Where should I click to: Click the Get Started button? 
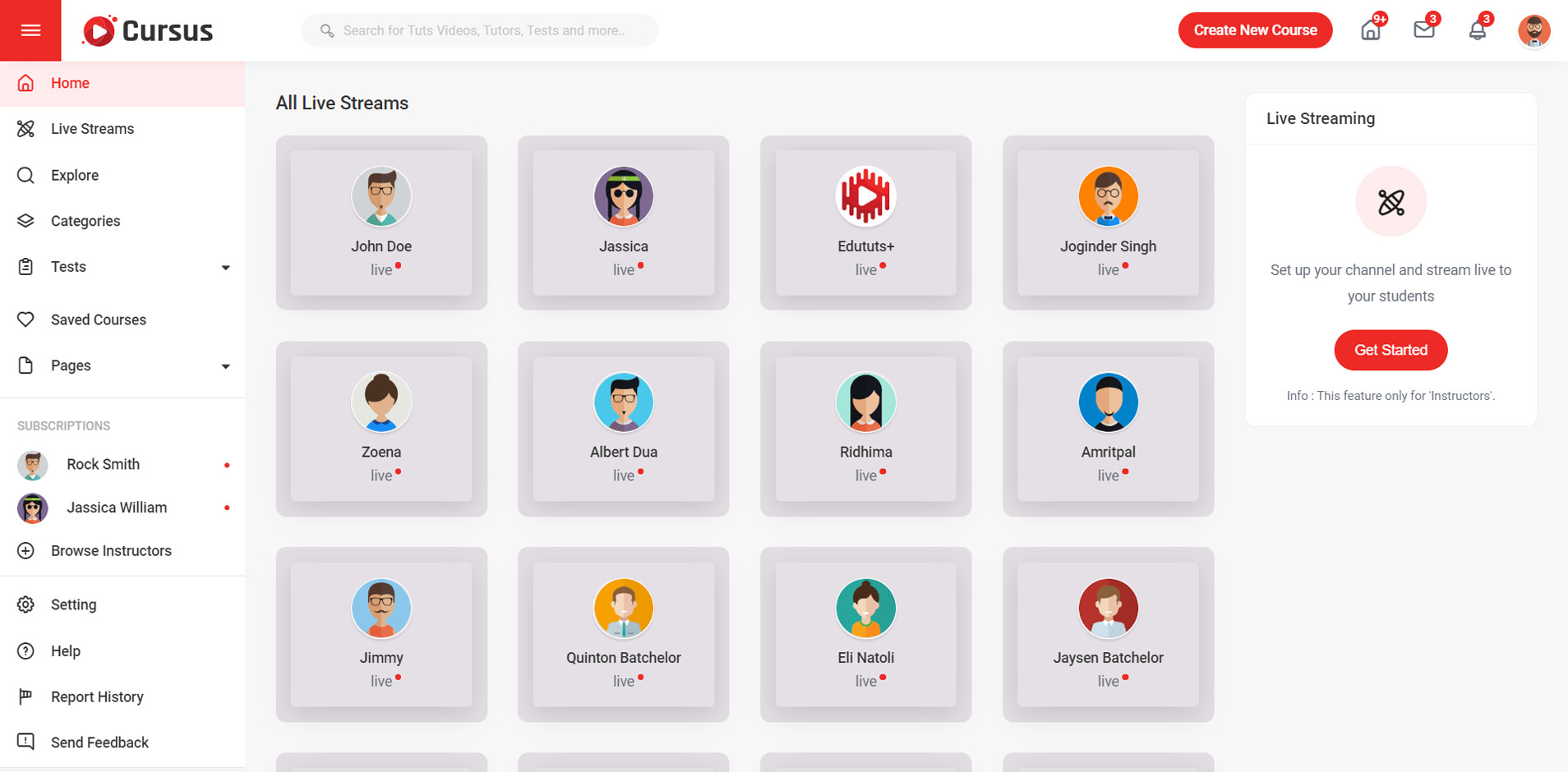coord(1390,350)
